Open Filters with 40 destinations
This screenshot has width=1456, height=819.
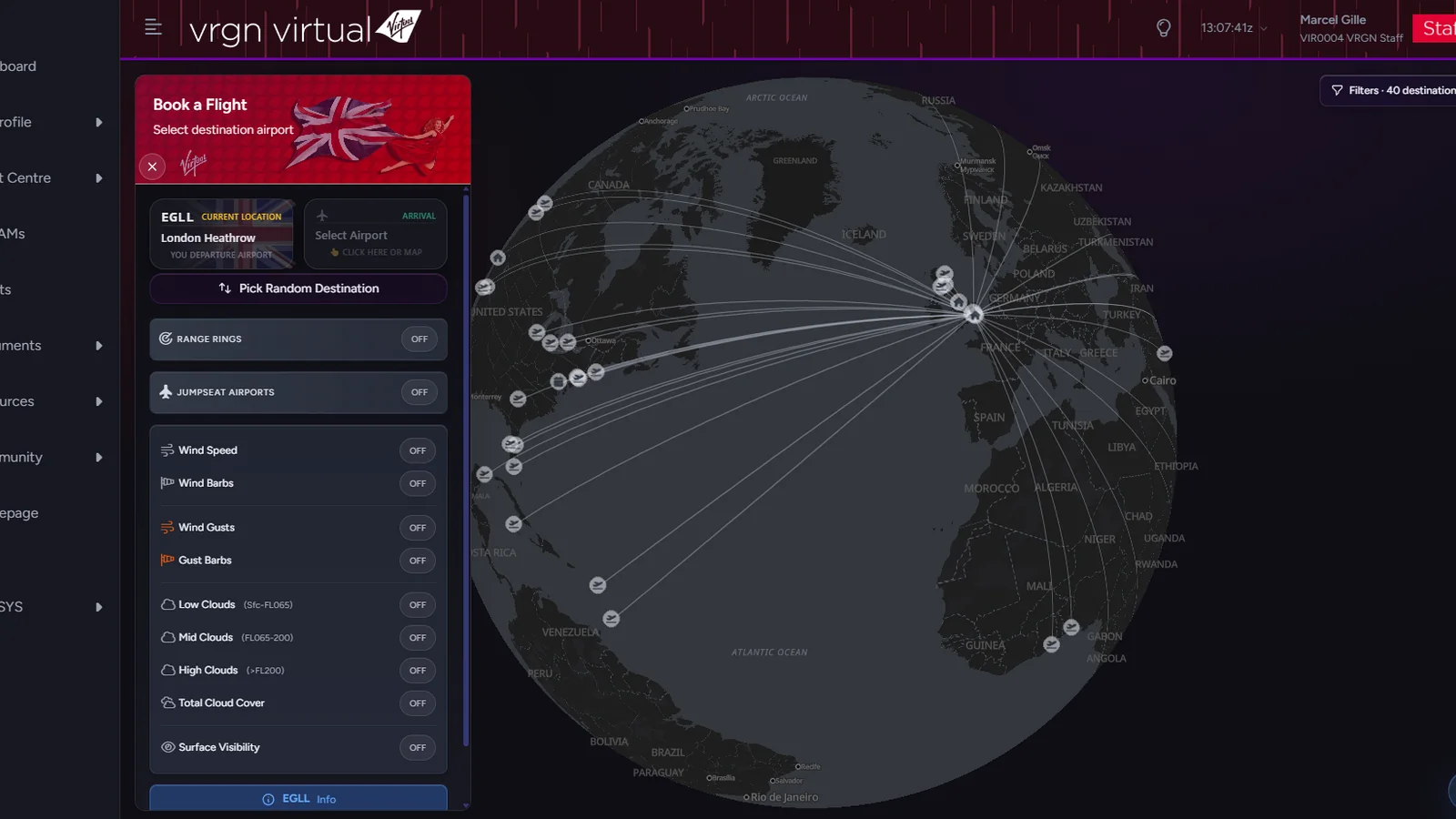coord(1389,90)
